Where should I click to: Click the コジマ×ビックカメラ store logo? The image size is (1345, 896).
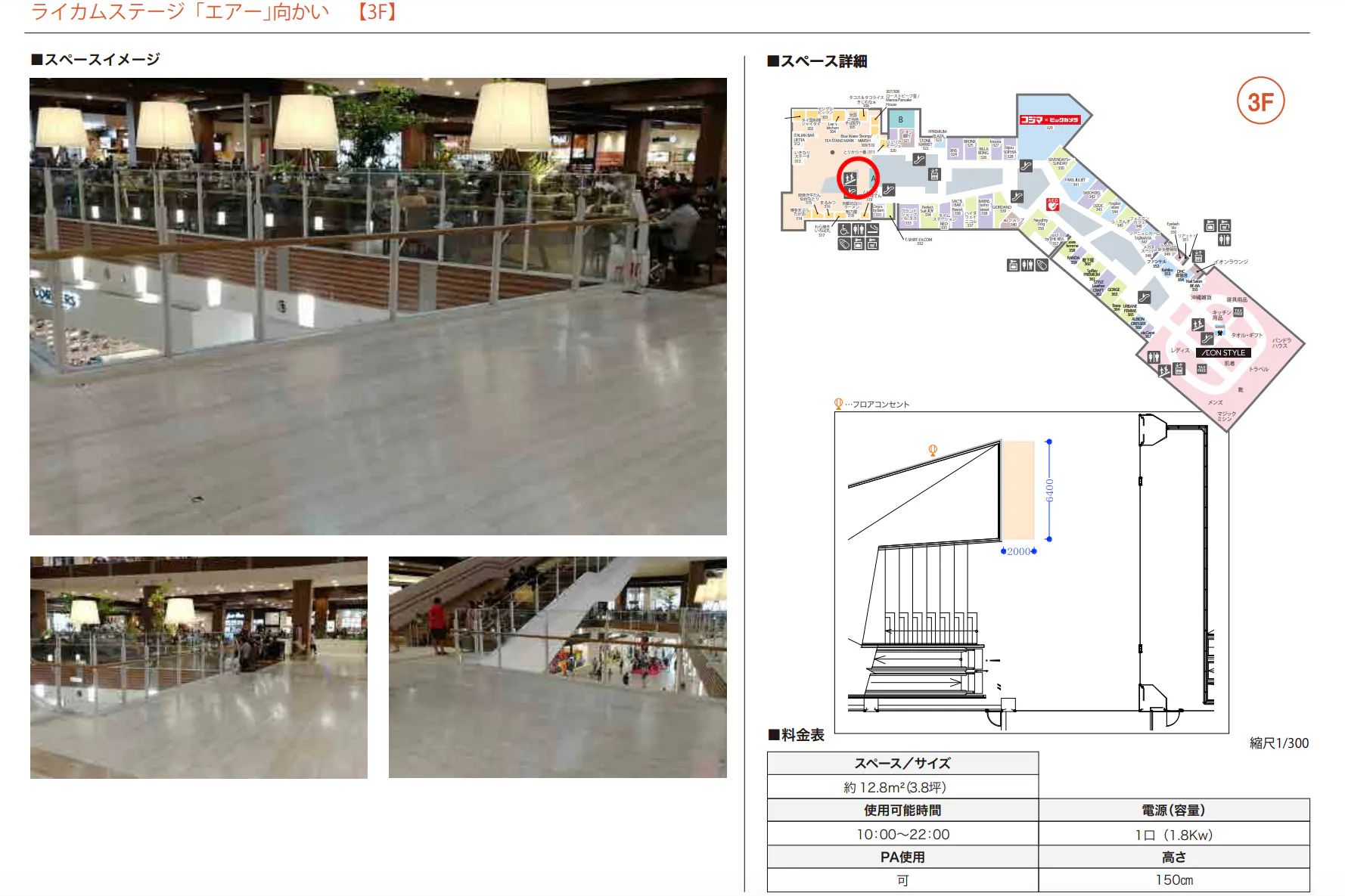[1049, 119]
